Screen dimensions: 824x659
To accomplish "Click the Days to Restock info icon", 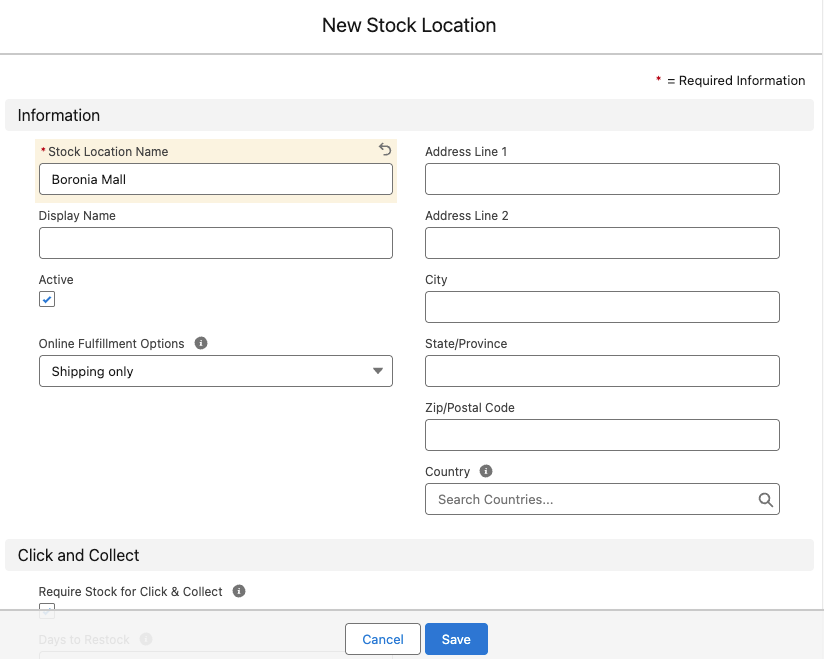I will pyautogui.click(x=146, y=639).
